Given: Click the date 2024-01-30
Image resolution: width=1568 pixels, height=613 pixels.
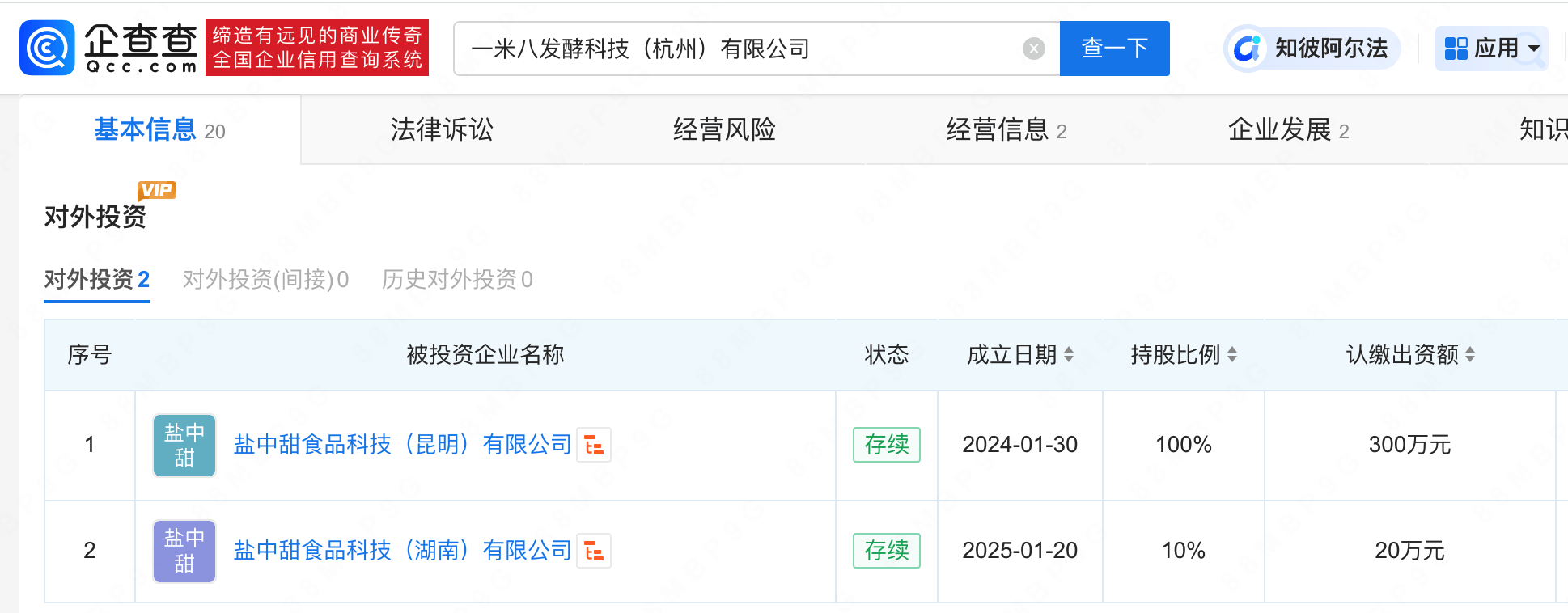Looking at the screenshot, I should click(x=1019, y=445).
